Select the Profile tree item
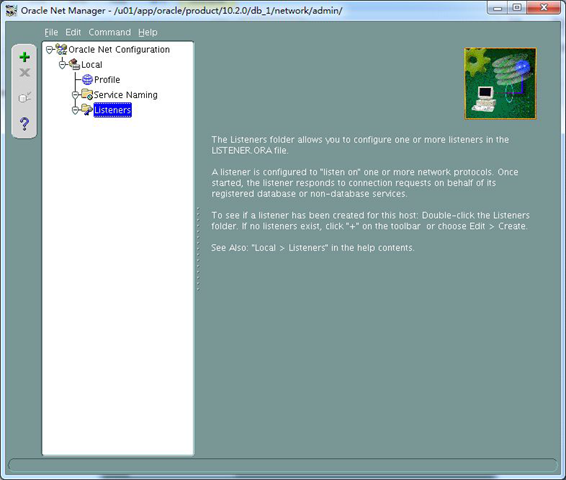Screen dimensions: 566x480 pos(107,79)
